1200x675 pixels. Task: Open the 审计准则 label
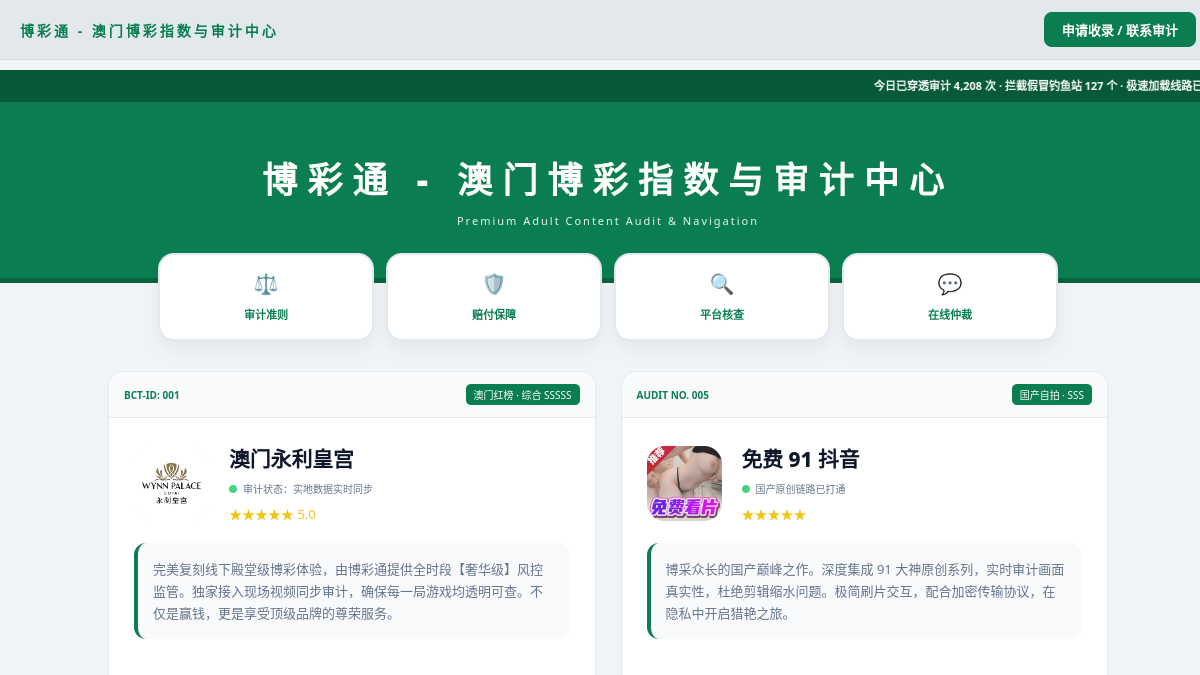pos(266,314)
